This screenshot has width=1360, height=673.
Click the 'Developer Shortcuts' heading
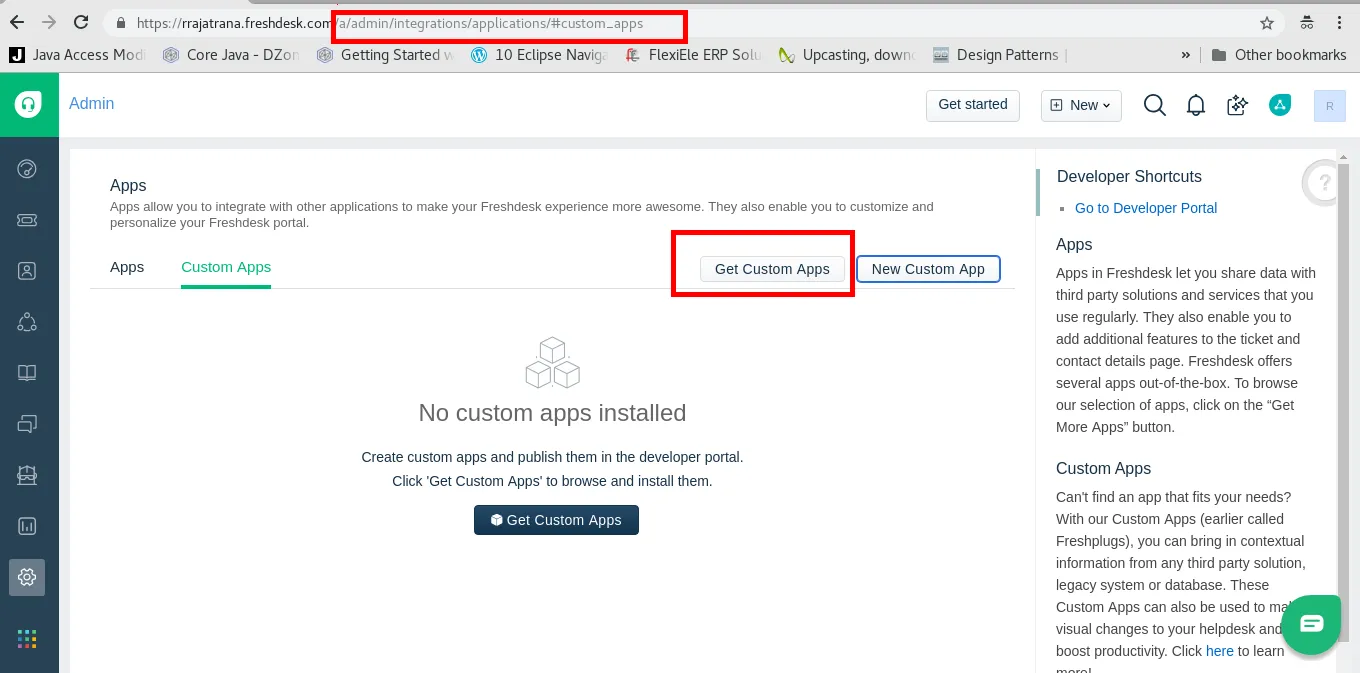click(x=1129, y=177)
